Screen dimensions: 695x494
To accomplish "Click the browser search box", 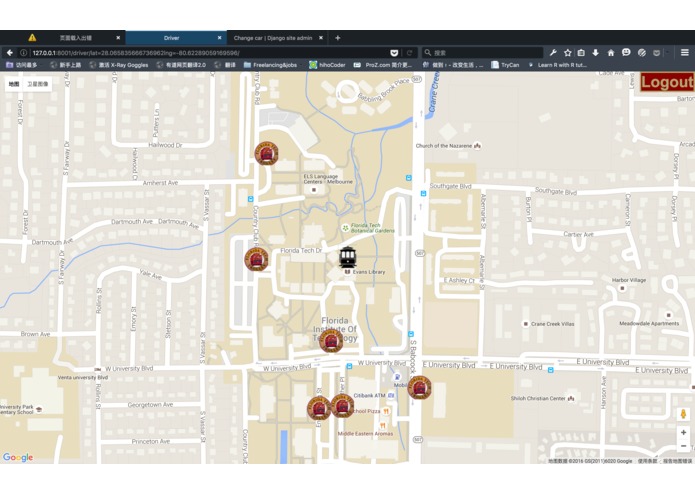I will click(482, 53).
